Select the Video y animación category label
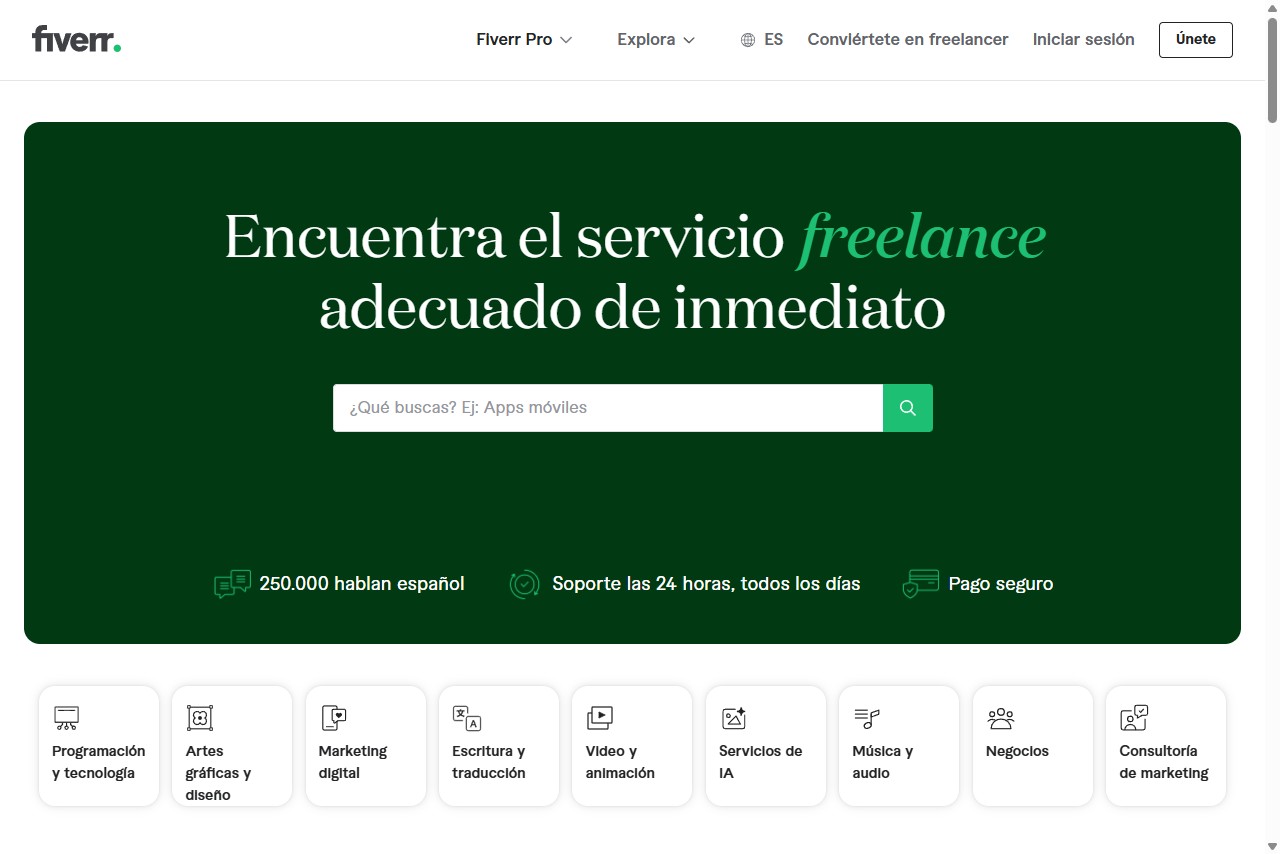Image resolution: width=1280 pixels, height=854 pixels. pos(620,762)
